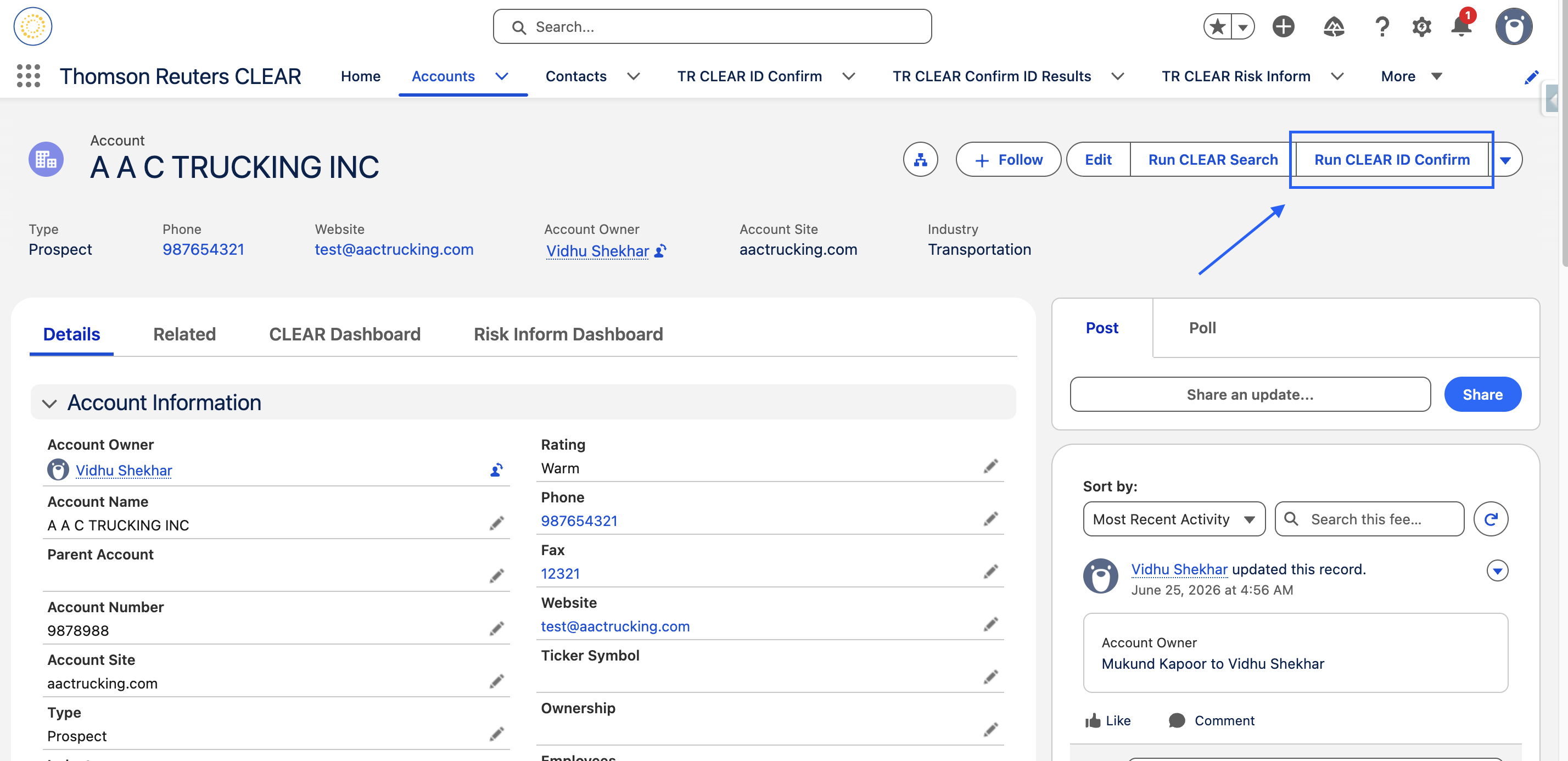Edit Type field pencil icon

click(x=497, y=734)
